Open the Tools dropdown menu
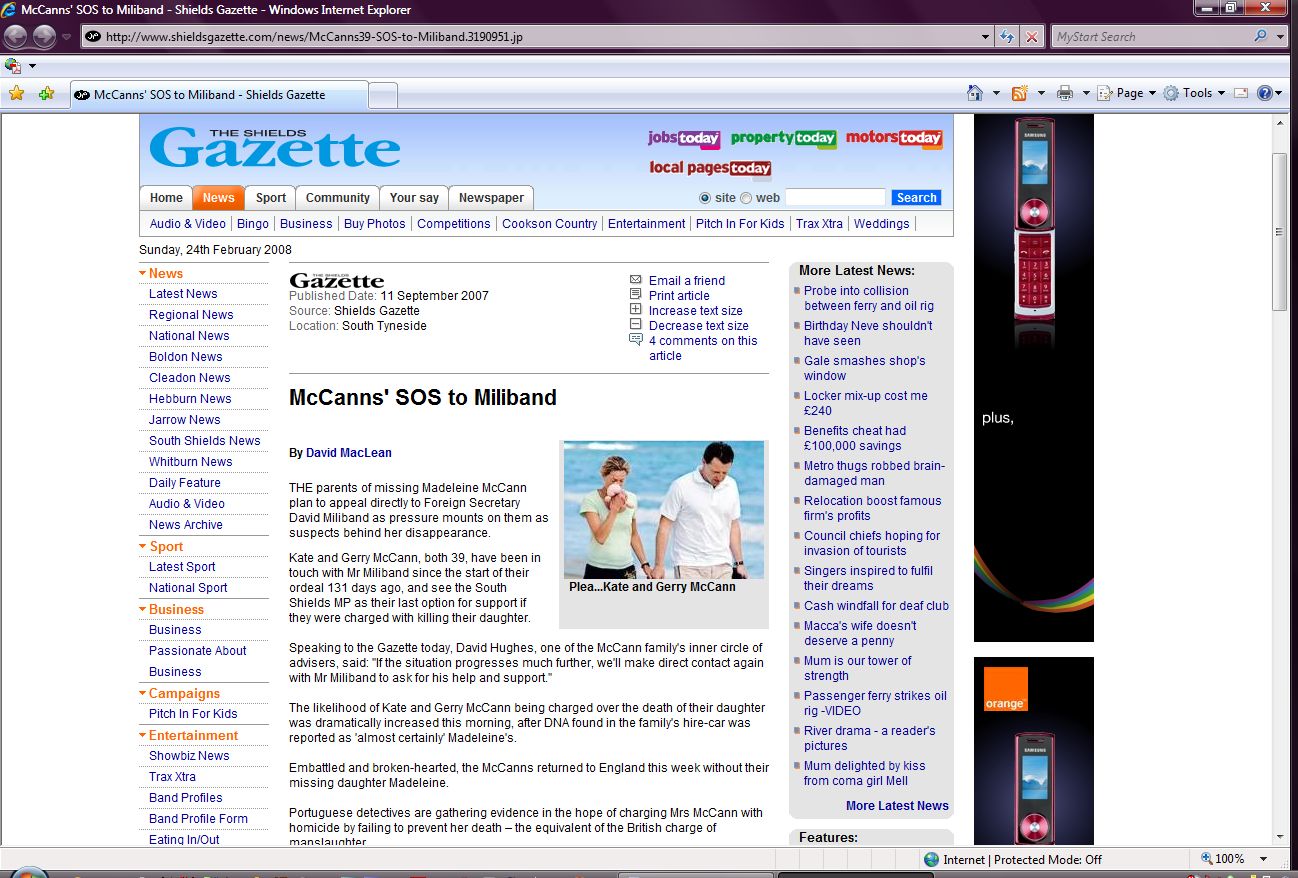1298x878 pixels. click(x=1192, y=93)
